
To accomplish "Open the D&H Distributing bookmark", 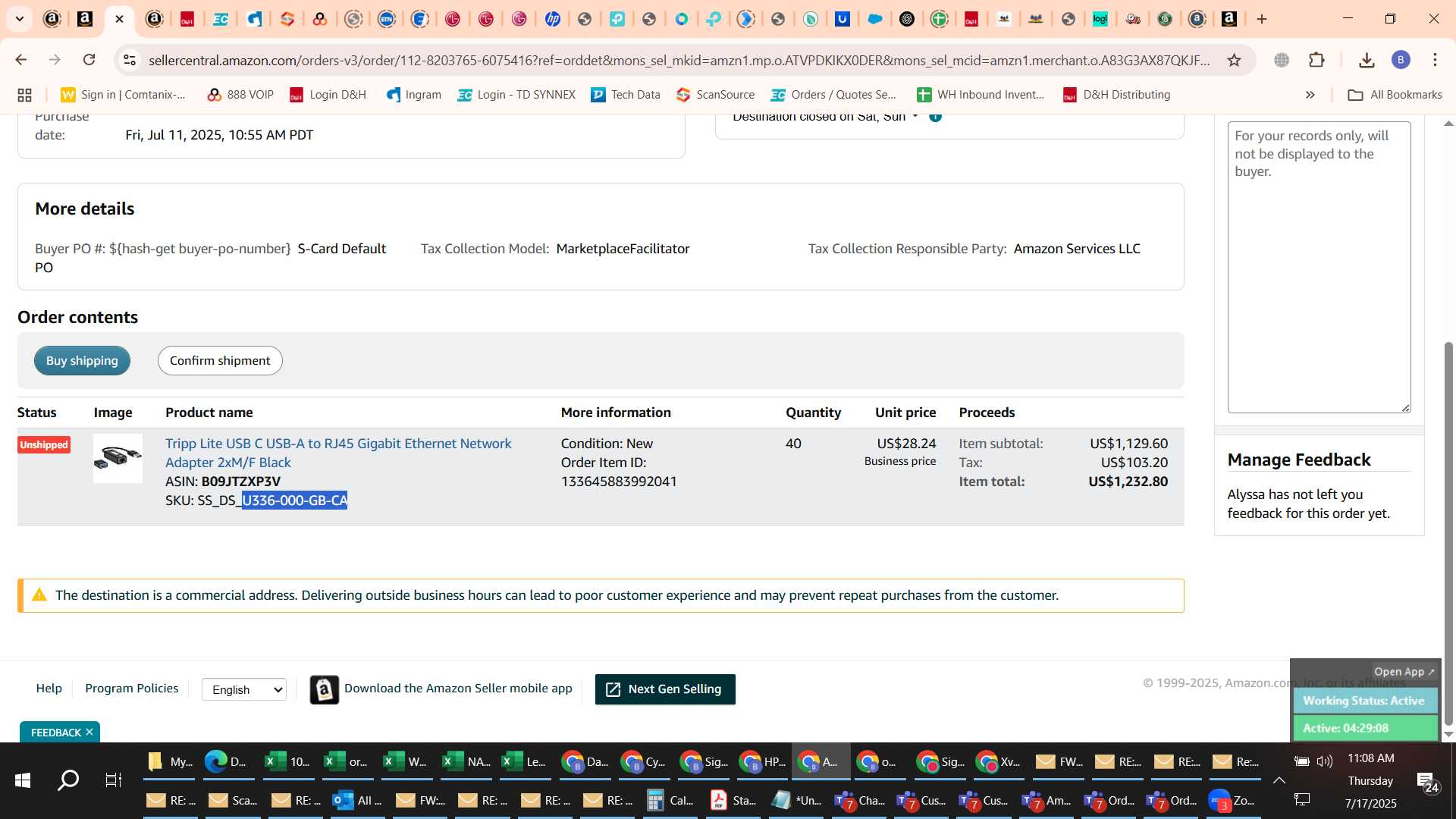I will click(1116, 95).
